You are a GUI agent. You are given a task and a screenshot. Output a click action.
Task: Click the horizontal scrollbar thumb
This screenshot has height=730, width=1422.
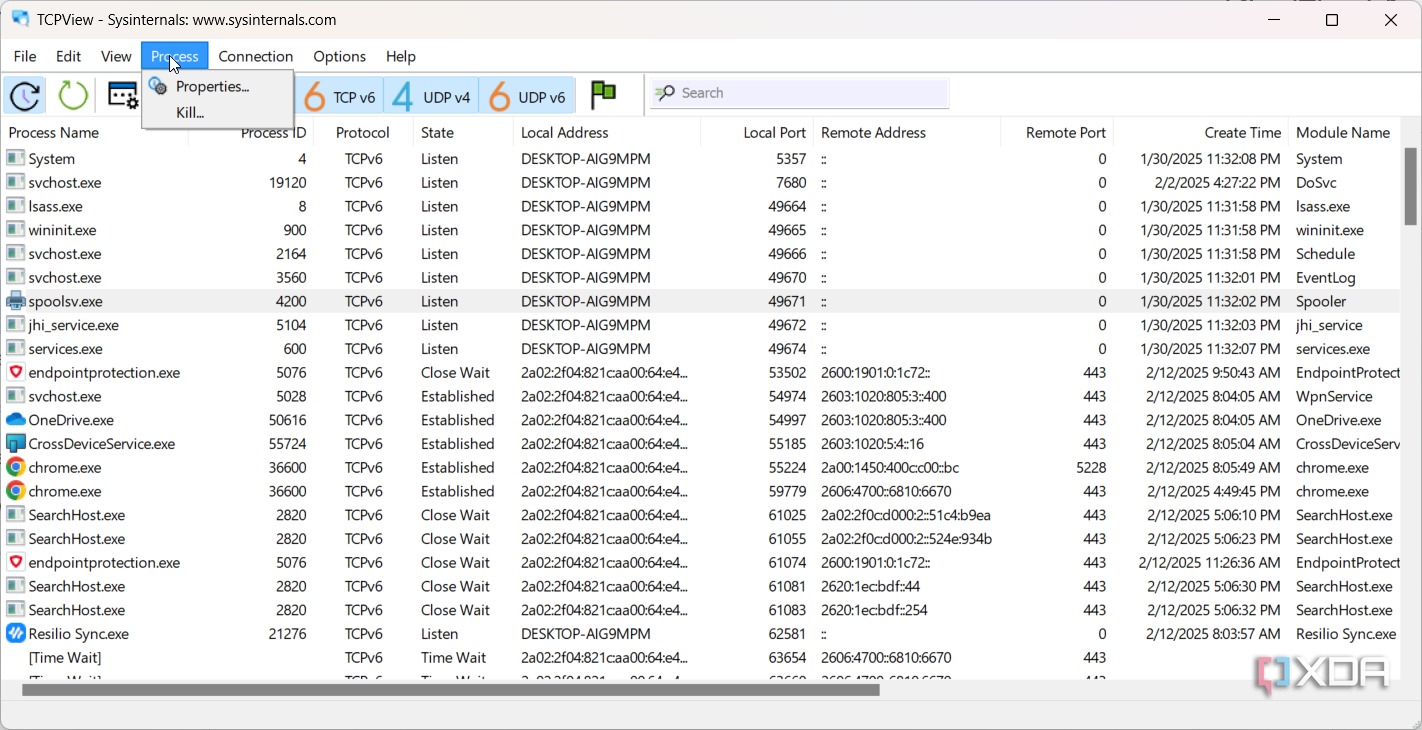[451, 689]
